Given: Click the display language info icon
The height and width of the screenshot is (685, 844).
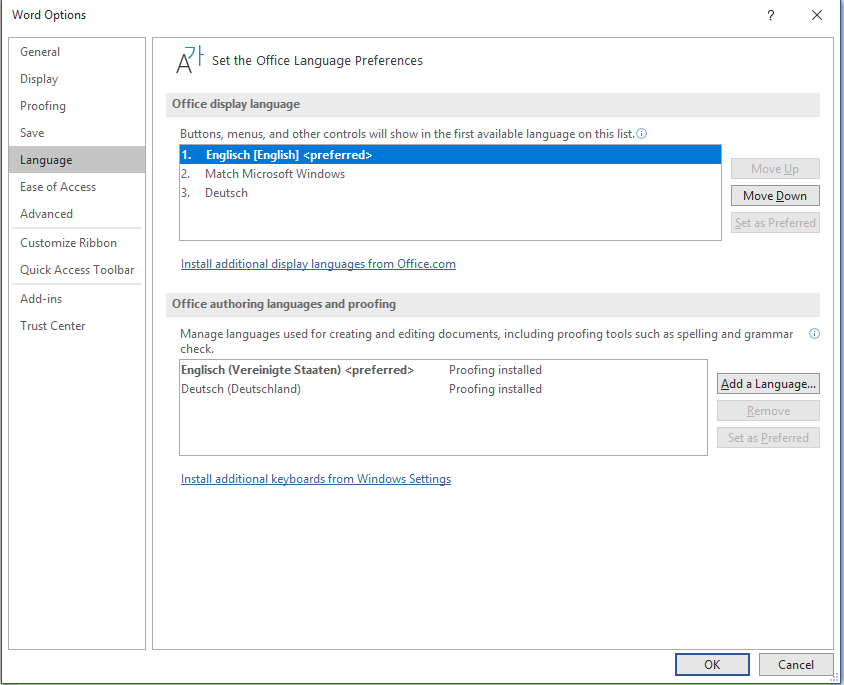Looking at the screenshot, I should [641, 133].
